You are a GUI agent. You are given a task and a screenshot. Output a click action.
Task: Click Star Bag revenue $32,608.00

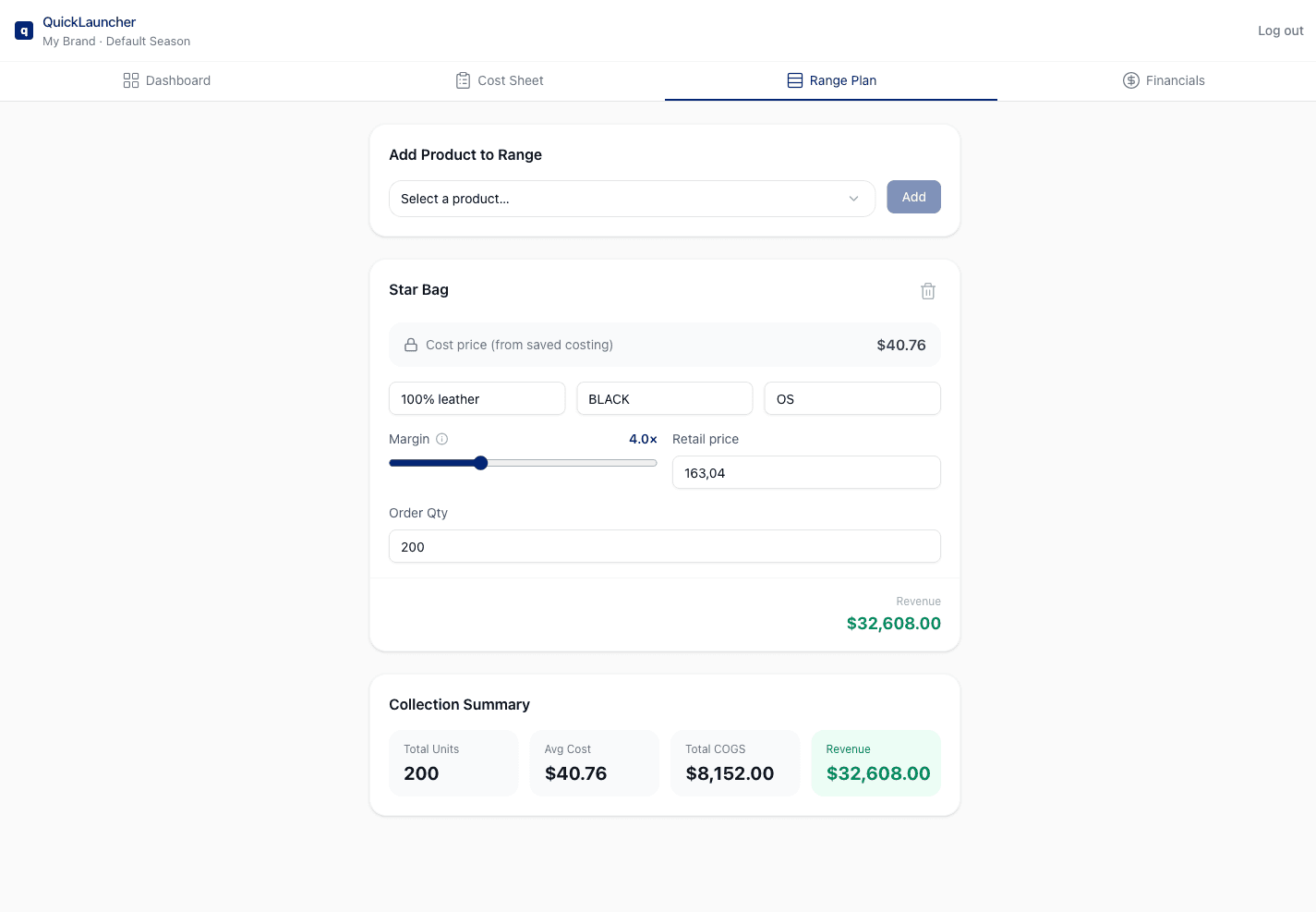click(x=893, y=623)
